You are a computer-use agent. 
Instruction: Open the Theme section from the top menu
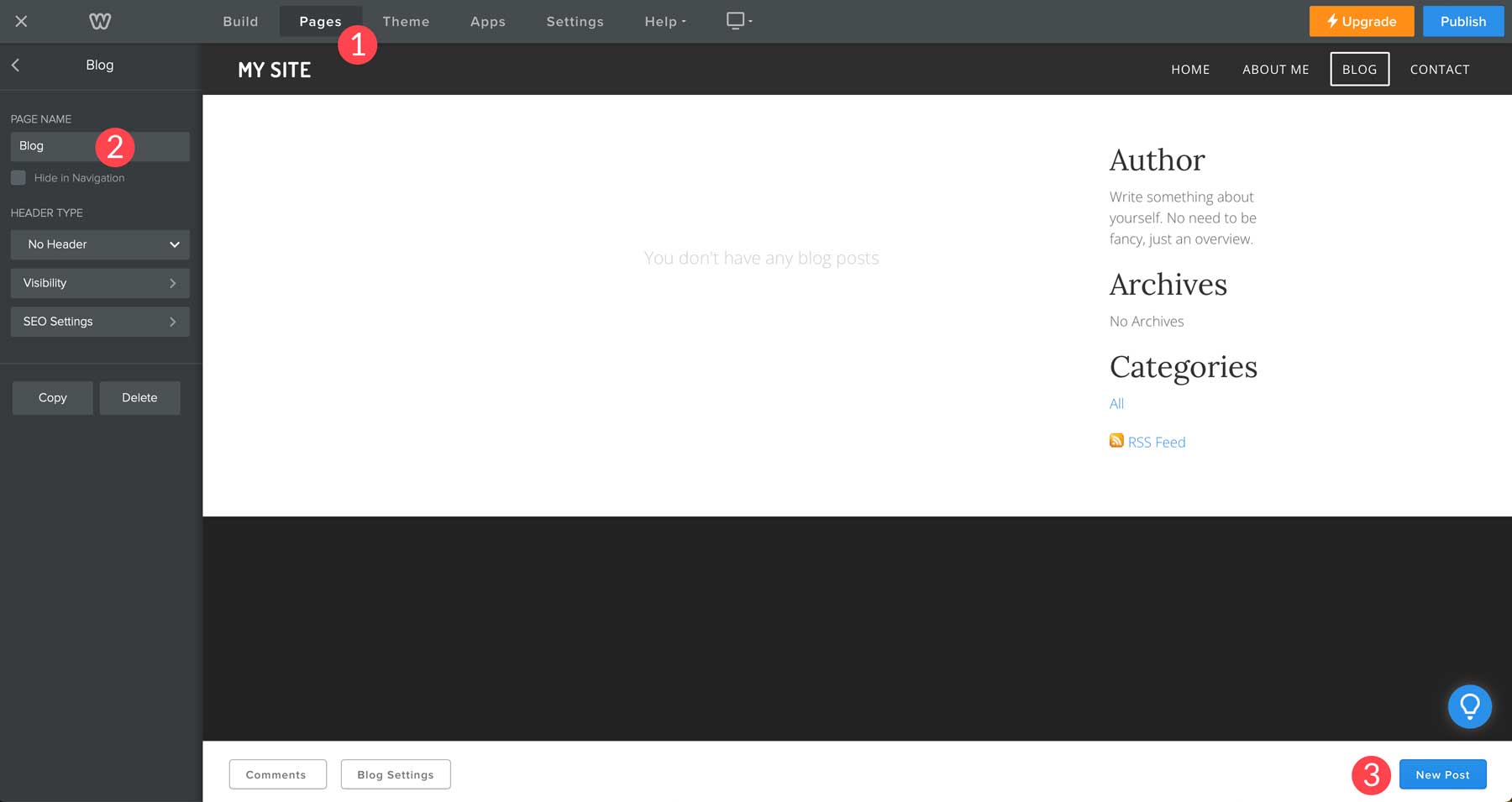406,21
